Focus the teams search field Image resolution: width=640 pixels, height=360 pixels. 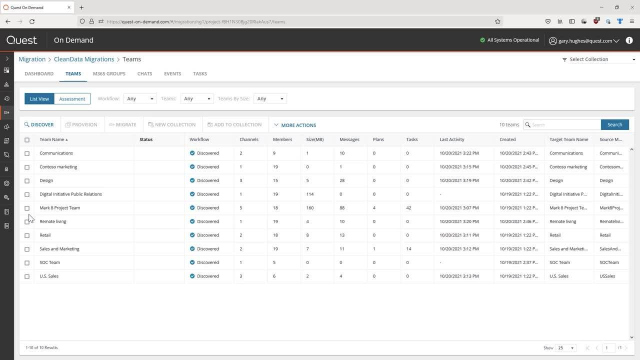[x=562, y=125]
